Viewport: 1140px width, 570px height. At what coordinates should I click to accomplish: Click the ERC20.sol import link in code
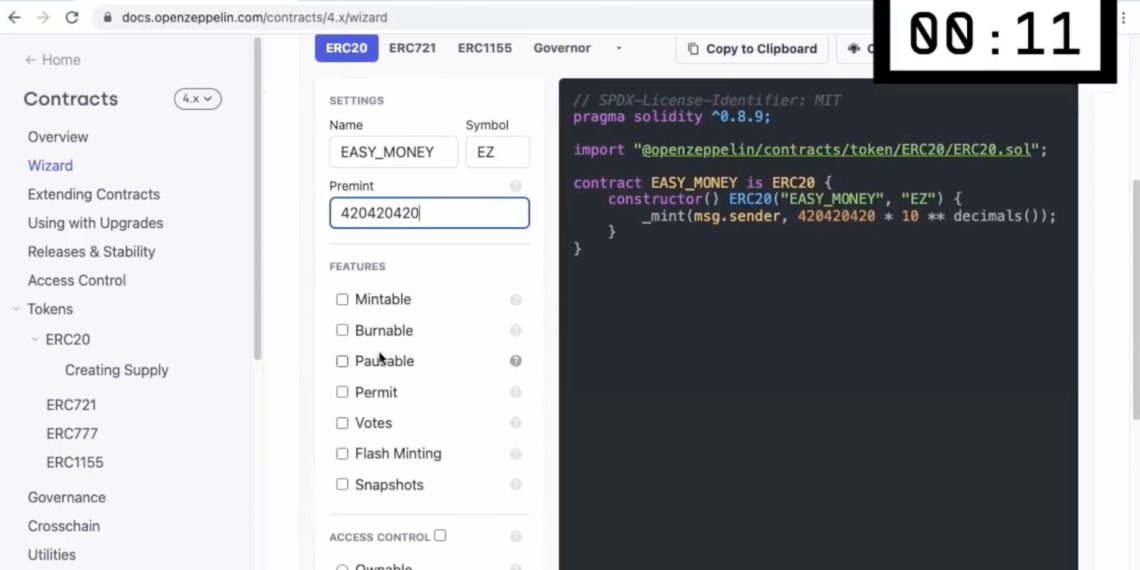pos(836,150)
